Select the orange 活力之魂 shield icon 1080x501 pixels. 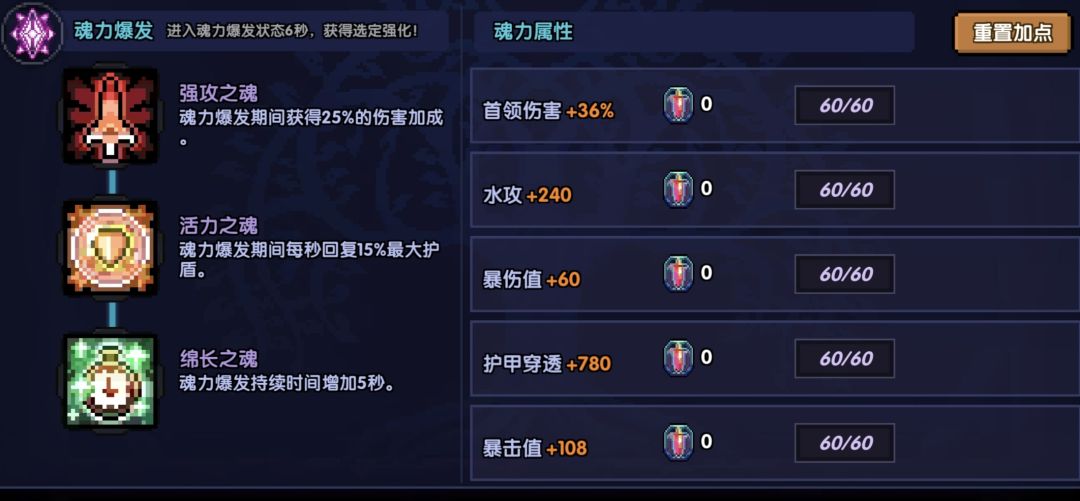(x=111, y=248)
